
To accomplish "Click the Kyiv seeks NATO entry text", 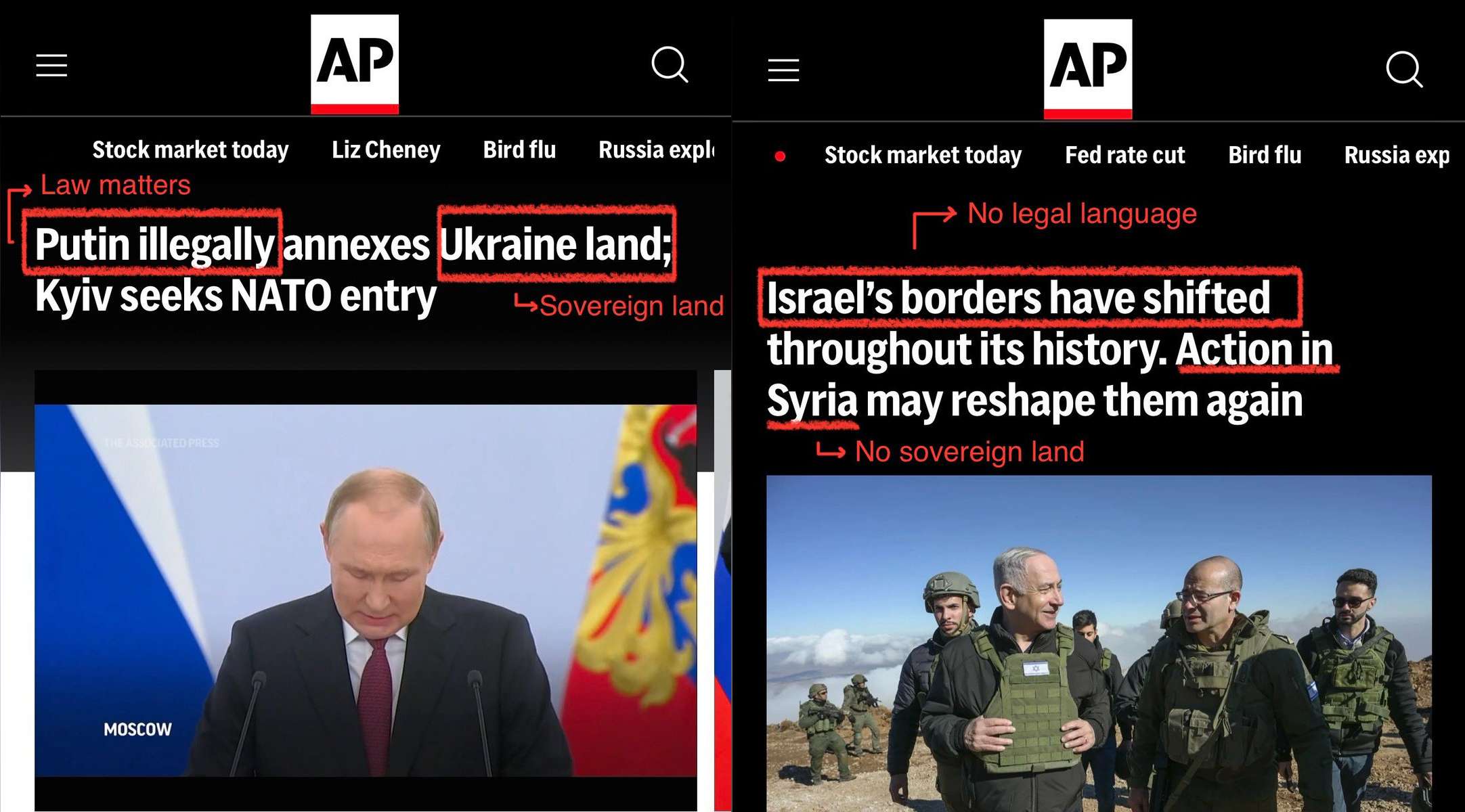I will tap(236, 296).
